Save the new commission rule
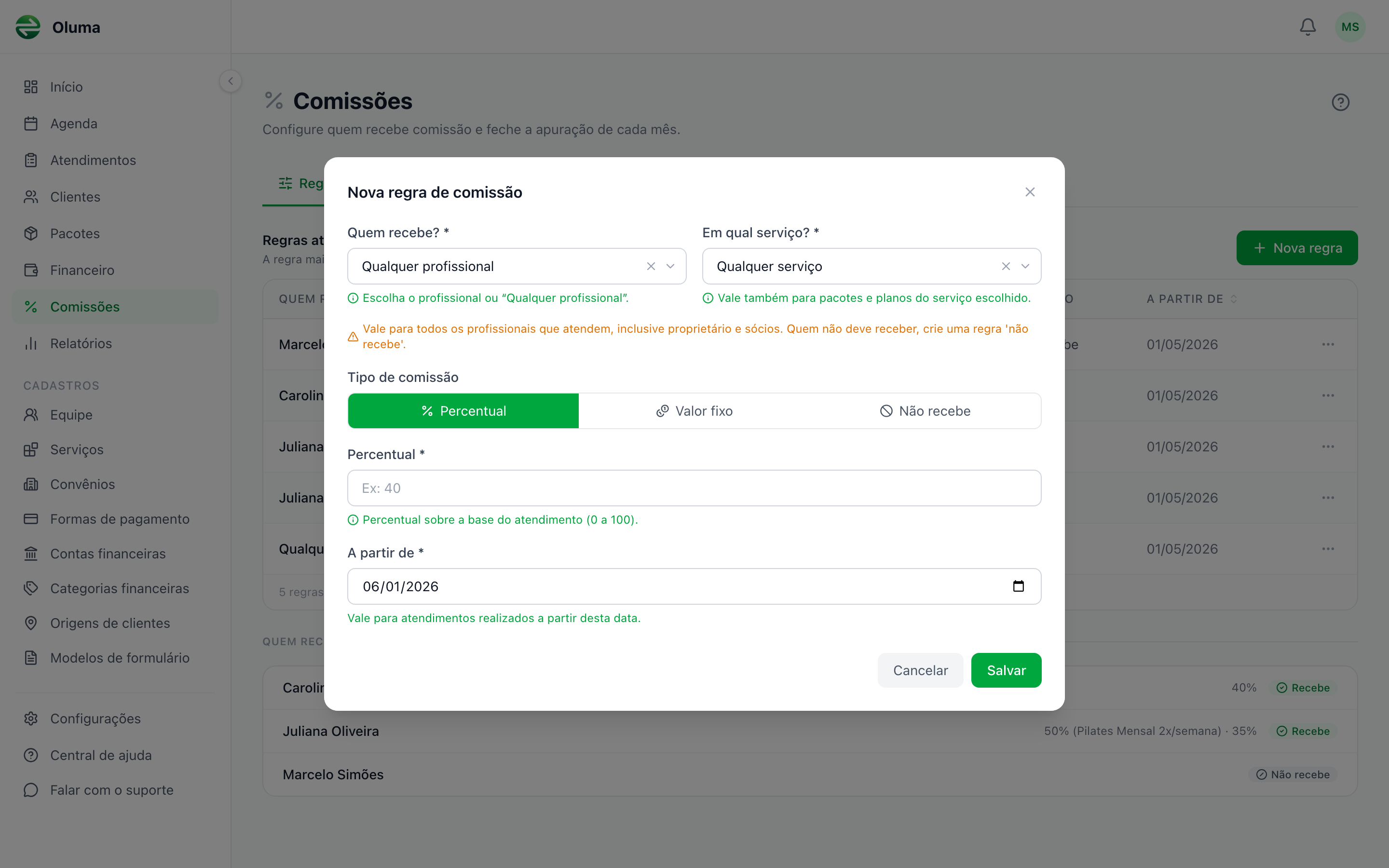 (x=1006, y=670)
